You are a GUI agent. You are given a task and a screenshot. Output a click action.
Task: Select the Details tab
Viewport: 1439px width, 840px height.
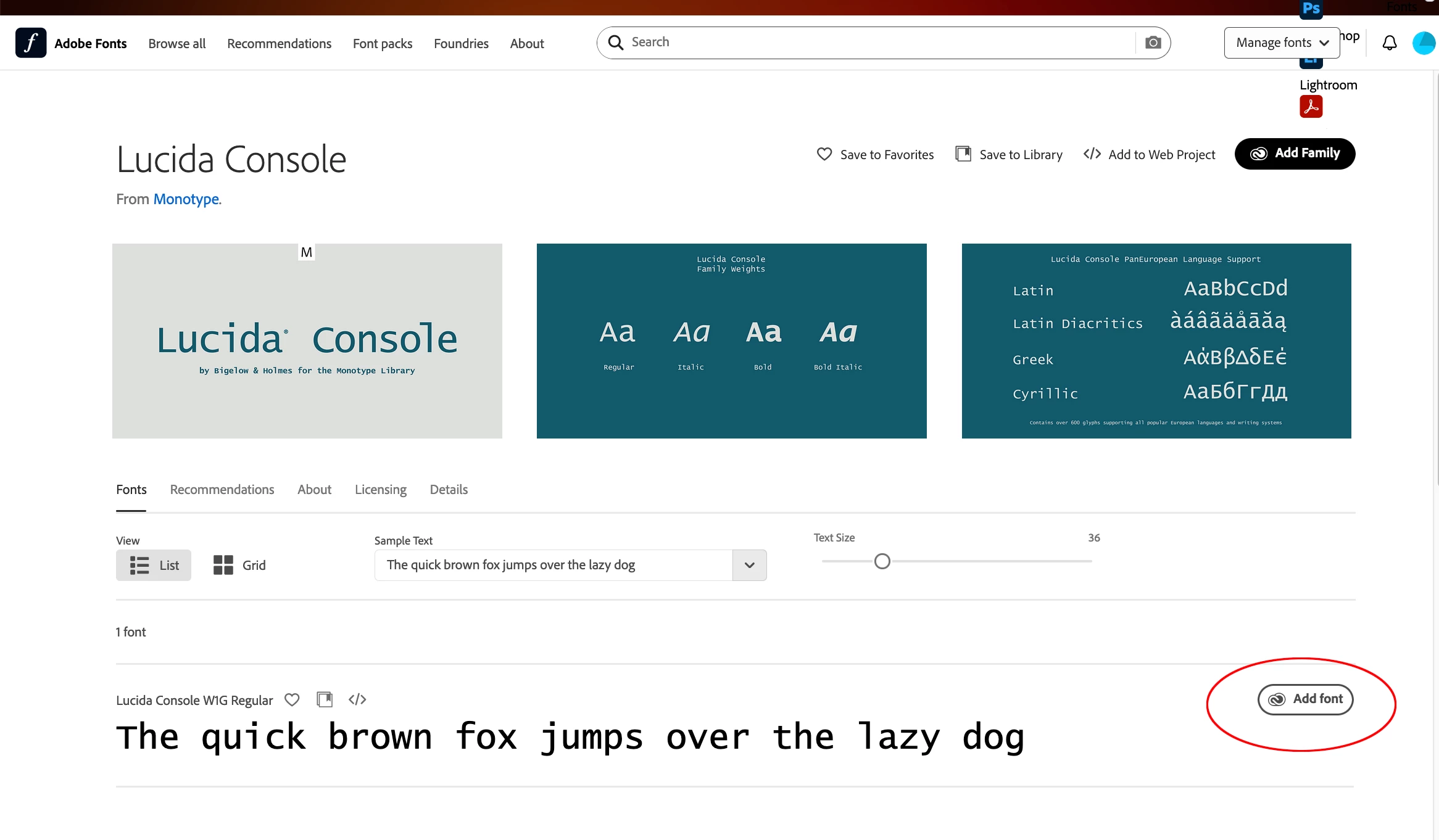449,490
